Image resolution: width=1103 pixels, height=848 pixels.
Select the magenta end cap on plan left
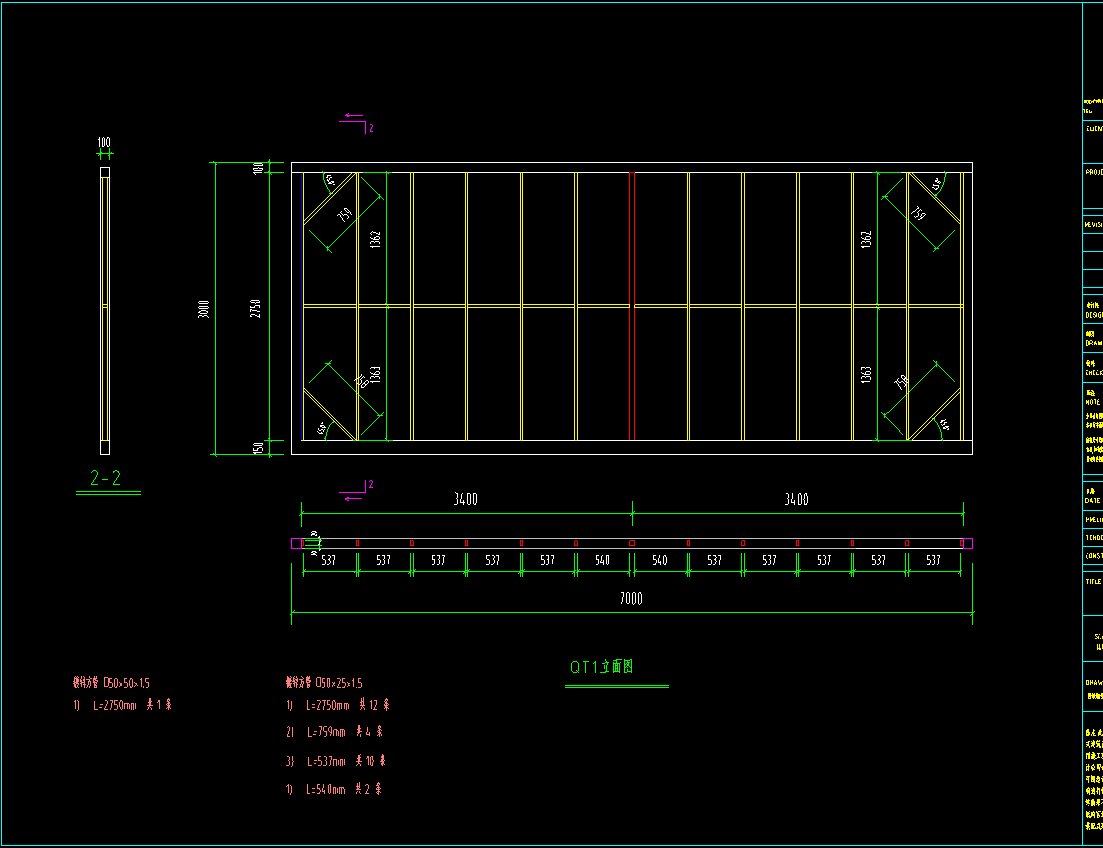[296, 543]
